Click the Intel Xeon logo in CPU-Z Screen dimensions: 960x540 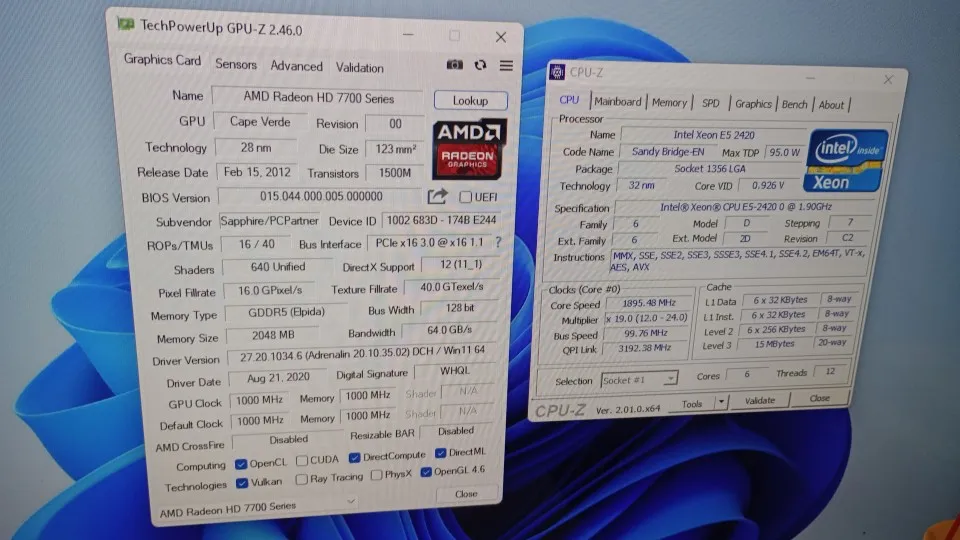click(847, 160)
